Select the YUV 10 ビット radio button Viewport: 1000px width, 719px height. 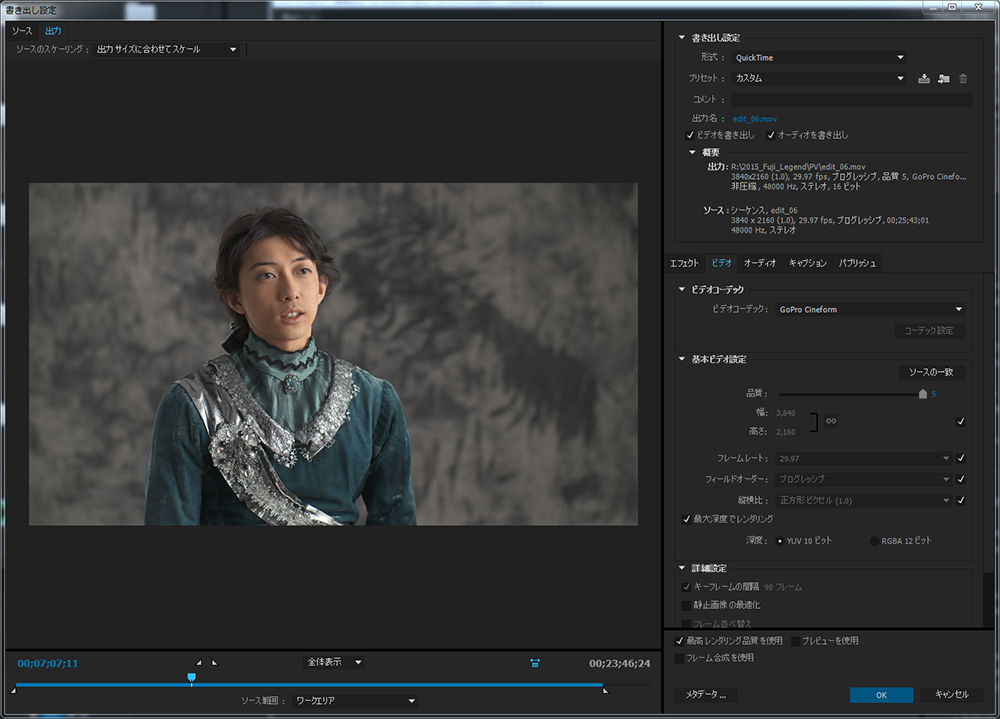(x=779, y=541)
